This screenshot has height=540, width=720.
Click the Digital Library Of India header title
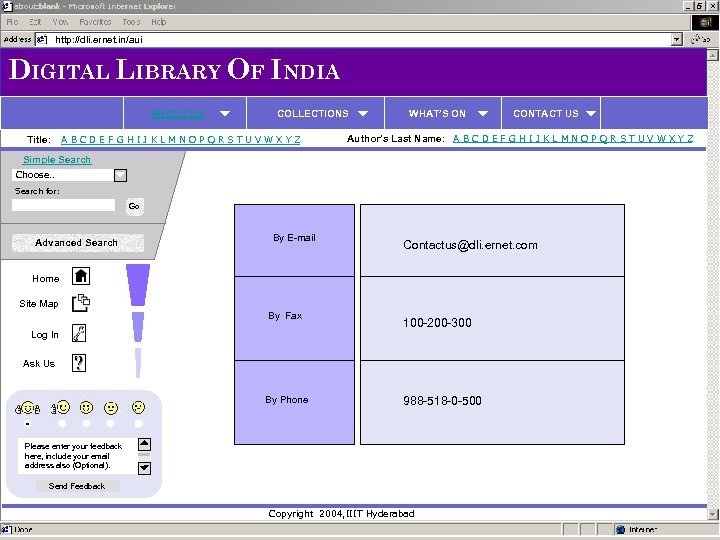click(x=174, y=70)
